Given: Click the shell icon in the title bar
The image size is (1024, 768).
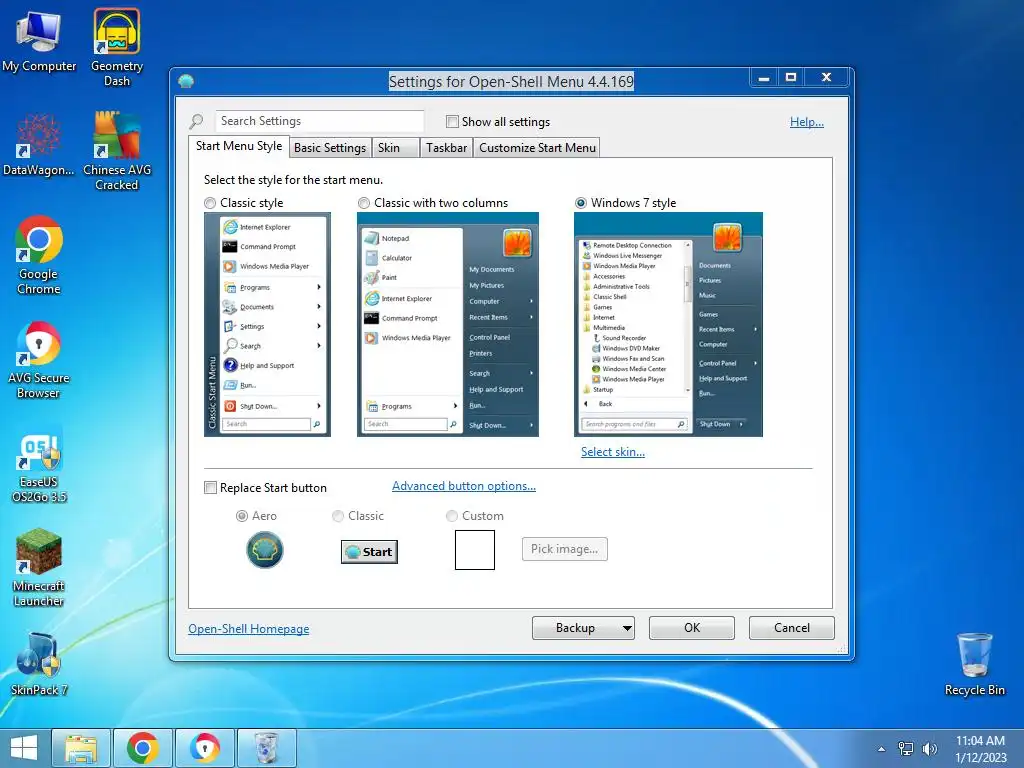Looking at the screenshot, I should point(186,81).
